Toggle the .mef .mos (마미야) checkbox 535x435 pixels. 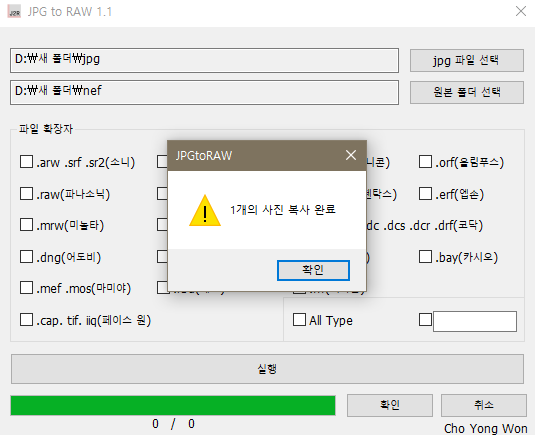pyautogui.click(x=26, y=288)
